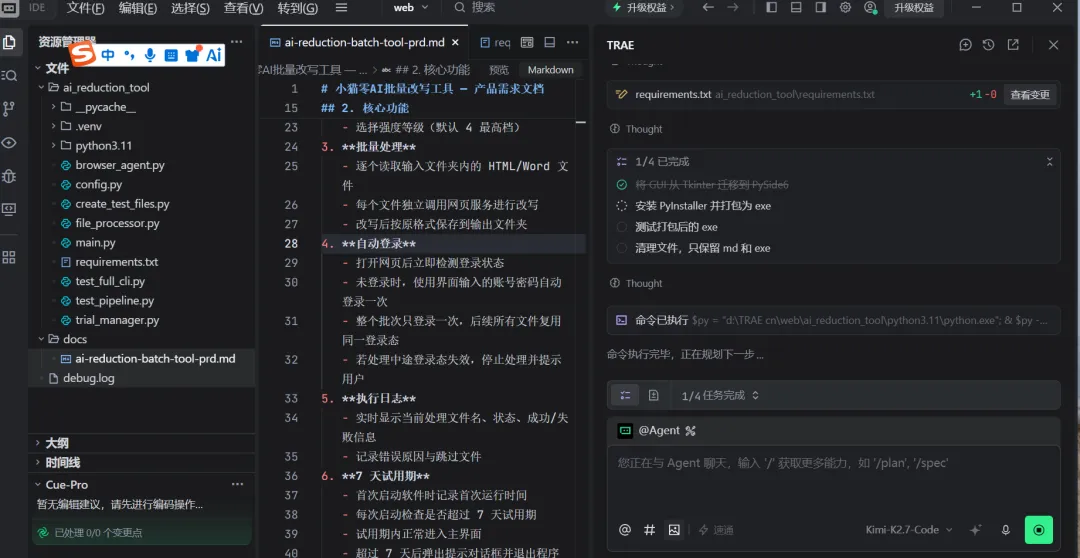Screen dimensions: 1080x558
Task: Open the Kimi-K2.7-Code model dropdown
Action: pos(909,530)
